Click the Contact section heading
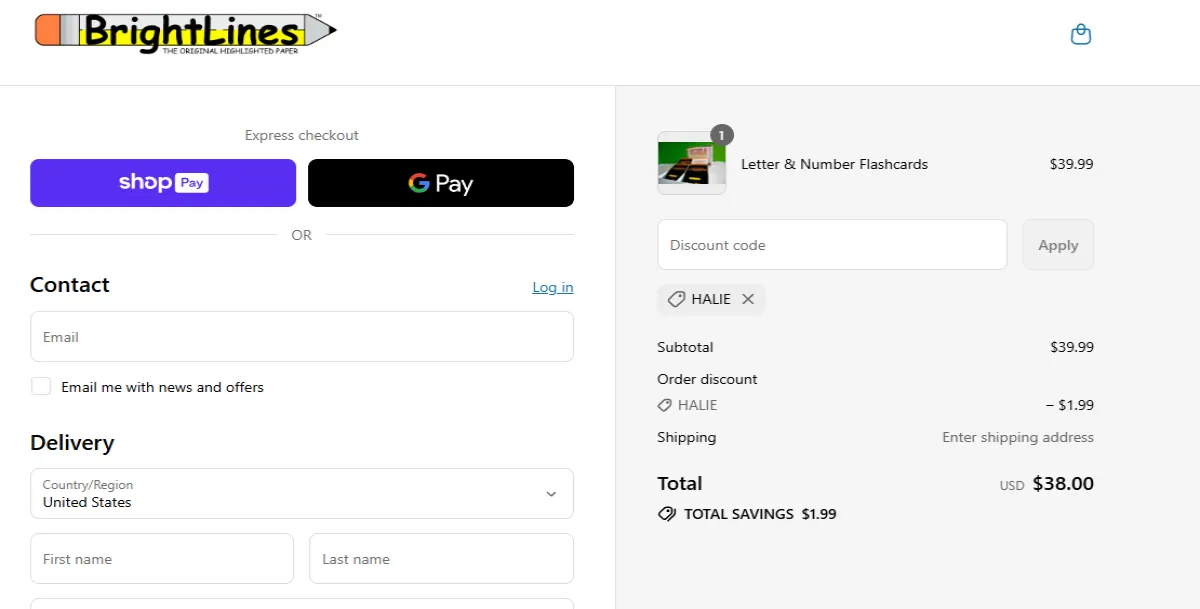Screen dimensions: 1200x609 [x=70, y=284]
